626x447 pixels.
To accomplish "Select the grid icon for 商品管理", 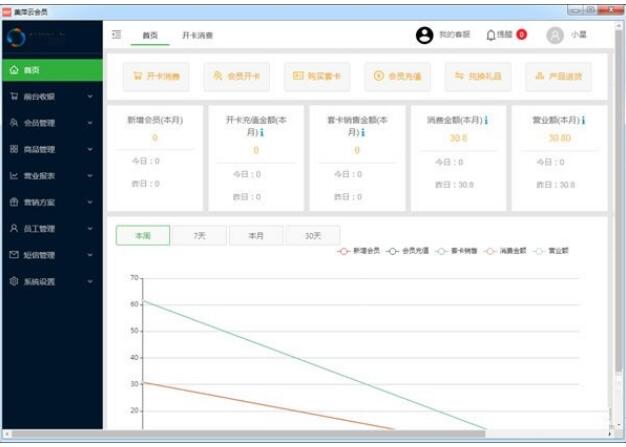I will coord(14,149).
